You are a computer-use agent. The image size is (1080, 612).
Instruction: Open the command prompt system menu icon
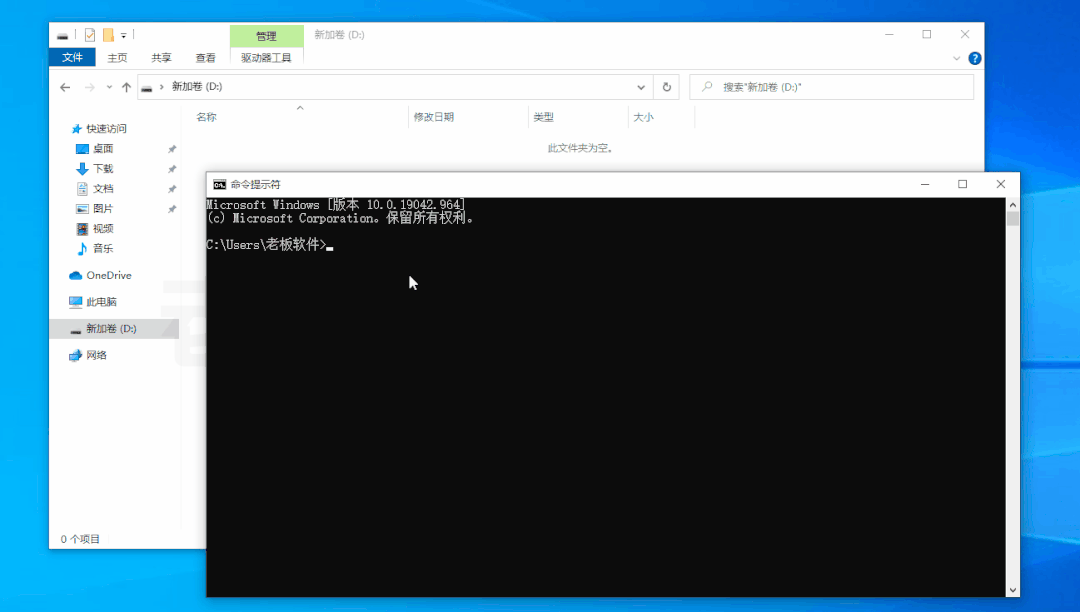tap(219, 184)
